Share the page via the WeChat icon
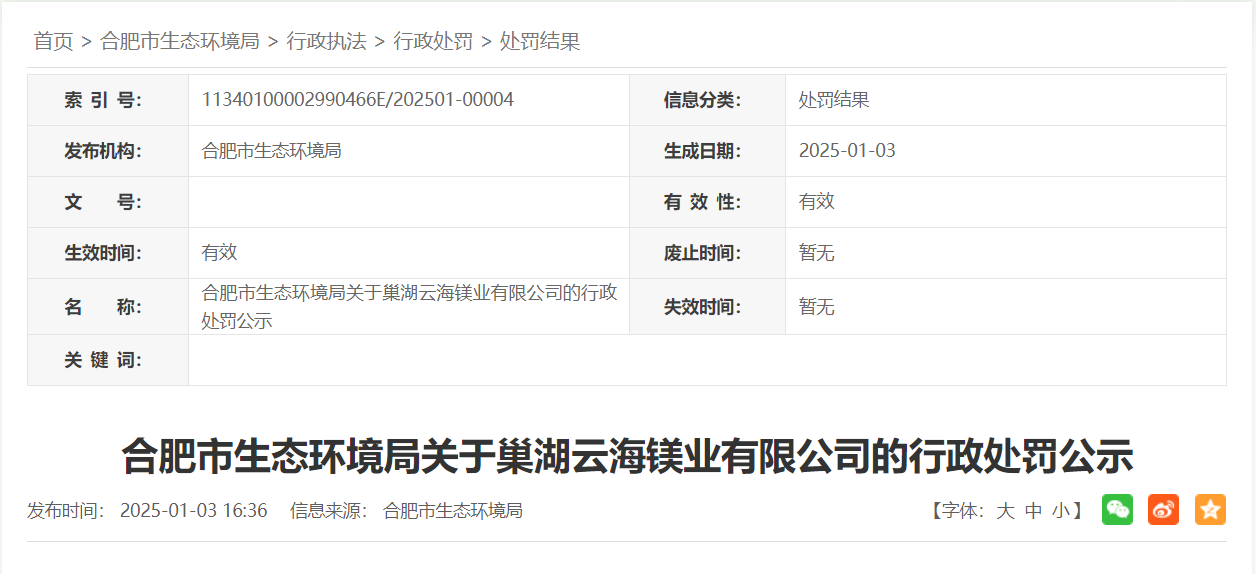Image resolution: width=1256 pixels, height=574 pixels. [1117, 509]
